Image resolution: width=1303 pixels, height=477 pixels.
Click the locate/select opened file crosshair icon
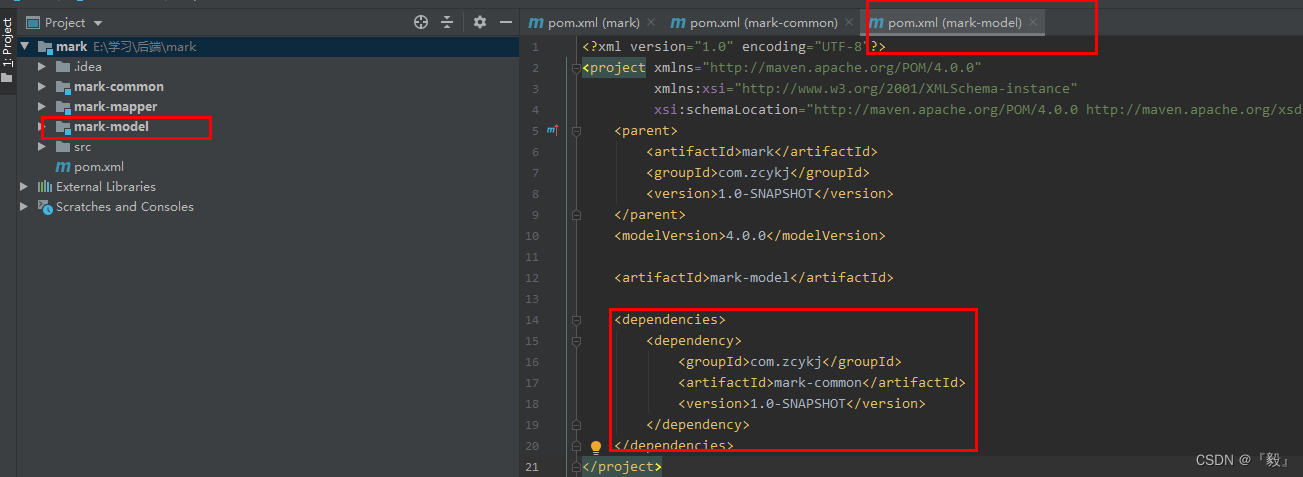(x=421, y=22)
